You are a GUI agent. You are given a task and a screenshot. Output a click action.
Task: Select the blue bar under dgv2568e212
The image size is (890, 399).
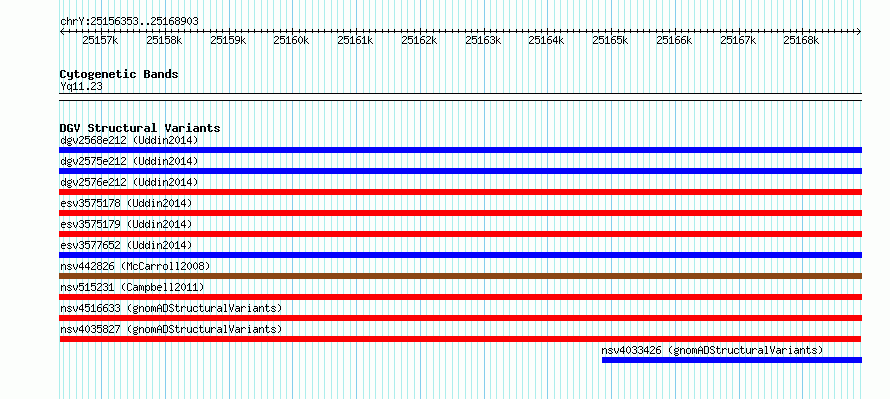[461, 150]
